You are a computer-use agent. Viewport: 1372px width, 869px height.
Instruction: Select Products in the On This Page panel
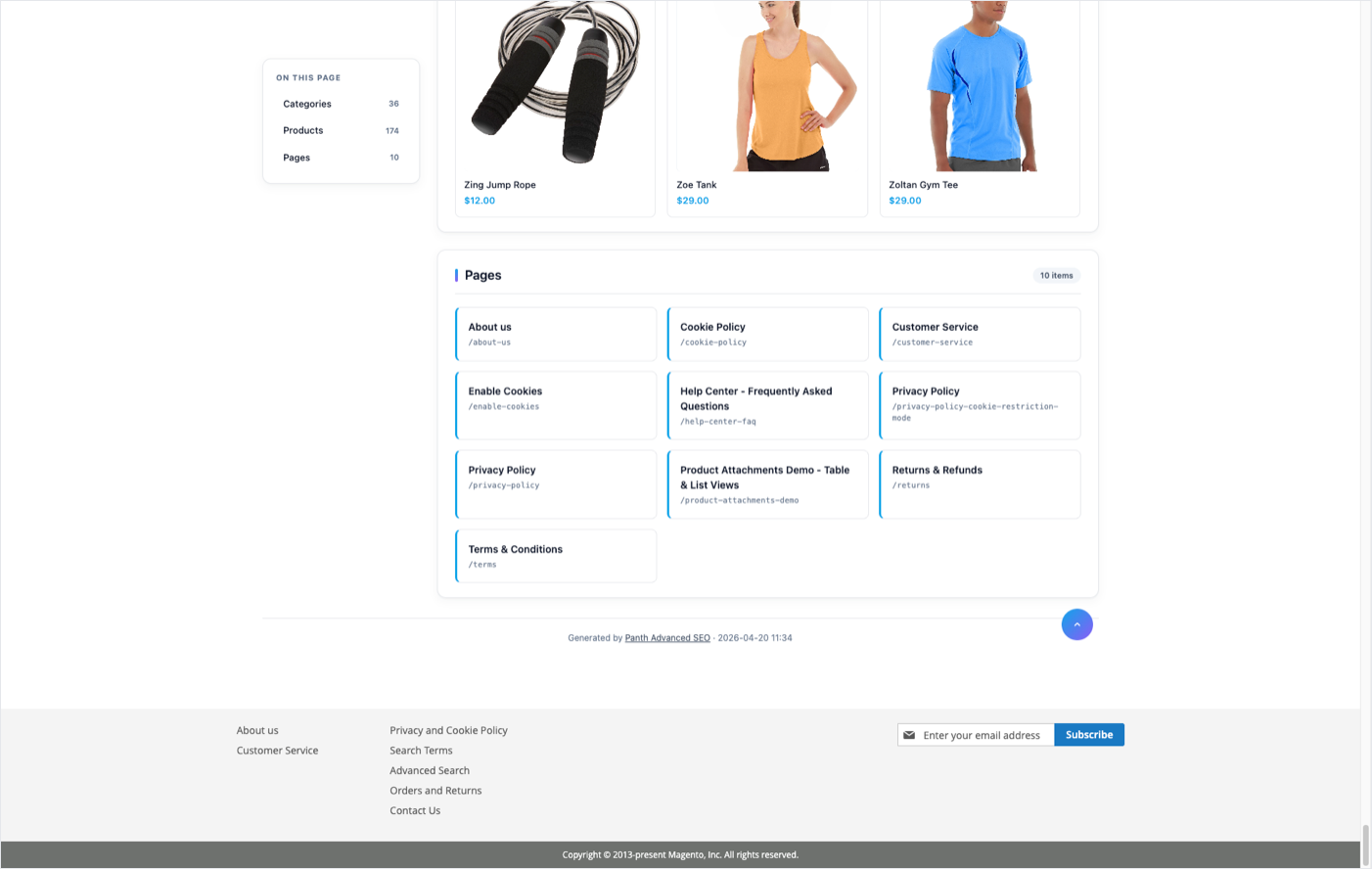click(x=302, y=130)
